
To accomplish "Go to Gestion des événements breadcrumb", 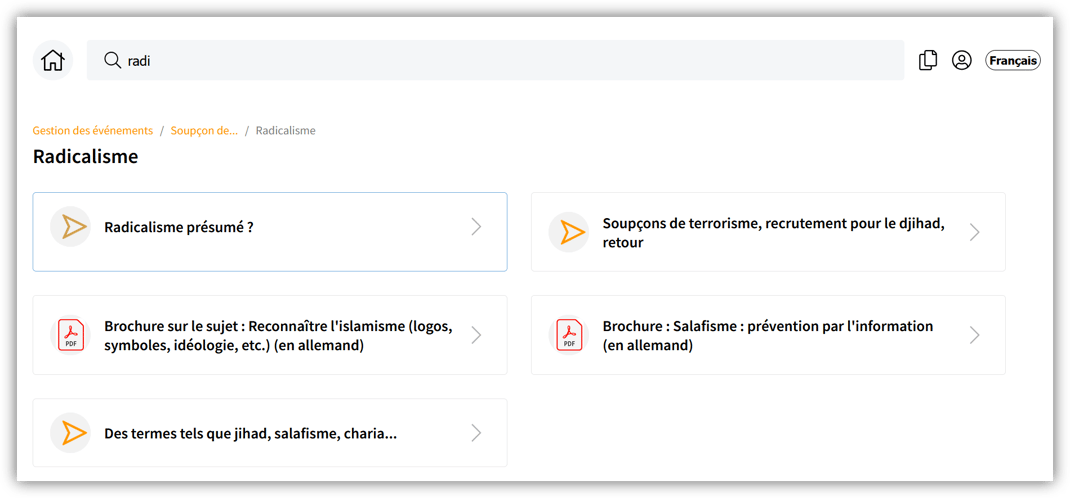I will [93, 131].
